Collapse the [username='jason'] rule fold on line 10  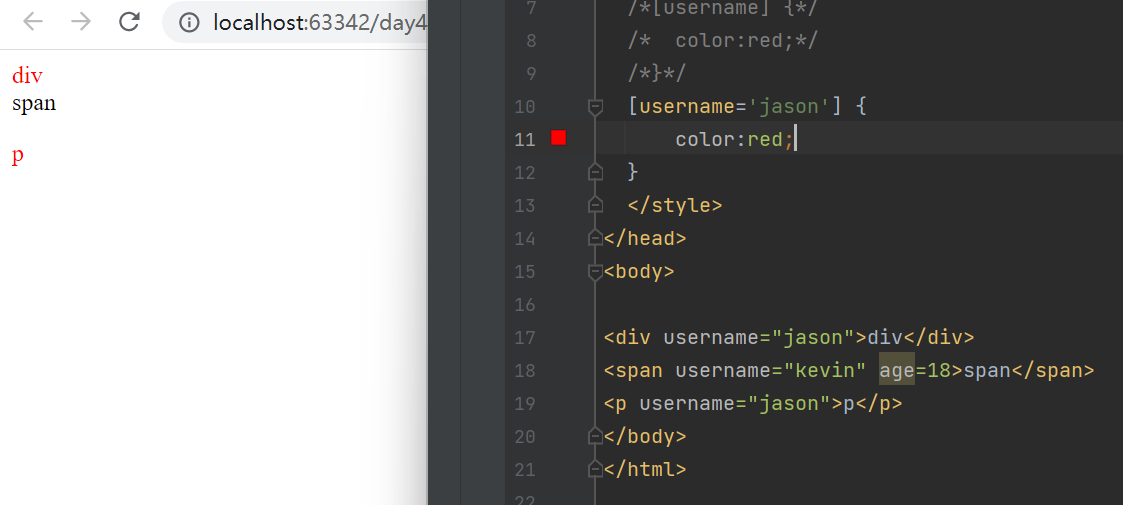595,107
